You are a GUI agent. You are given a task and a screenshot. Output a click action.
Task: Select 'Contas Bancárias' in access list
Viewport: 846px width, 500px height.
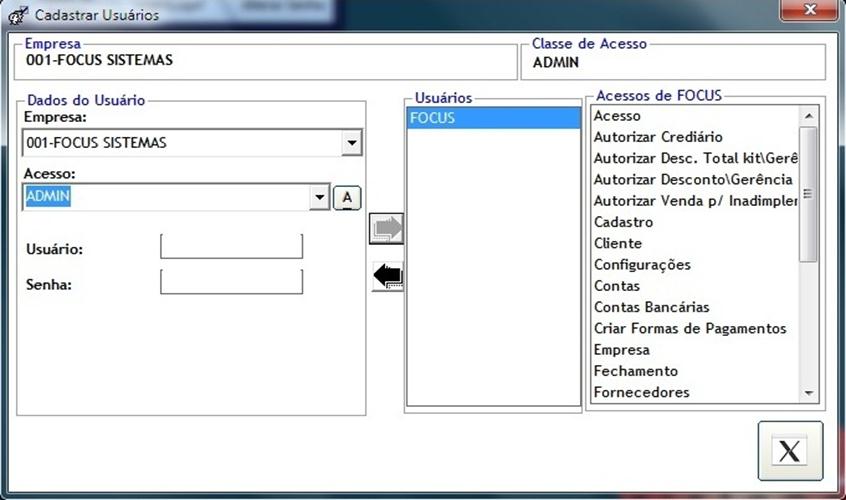694,307
